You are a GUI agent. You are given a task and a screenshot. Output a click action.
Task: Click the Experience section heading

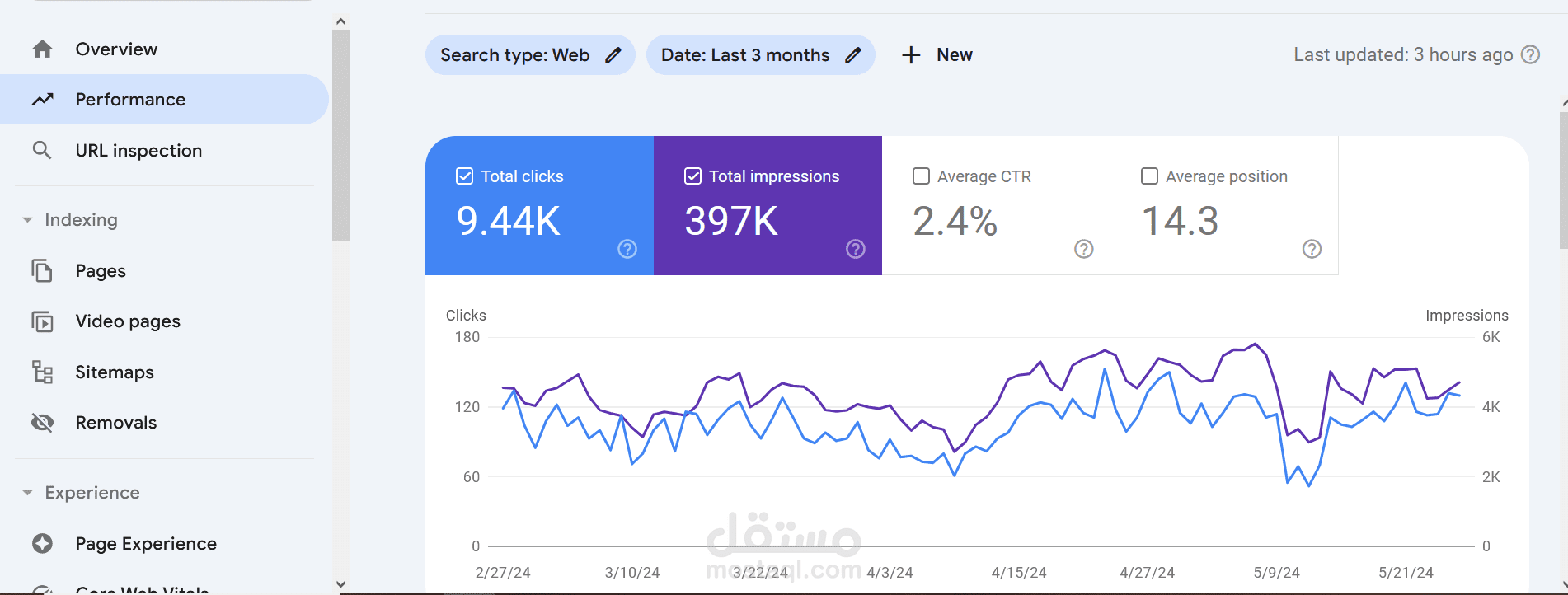(92, 493)
